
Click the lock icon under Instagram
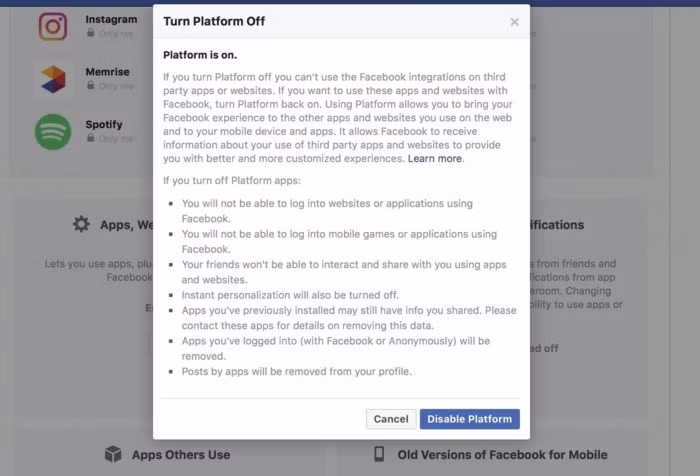coord(91,33)
